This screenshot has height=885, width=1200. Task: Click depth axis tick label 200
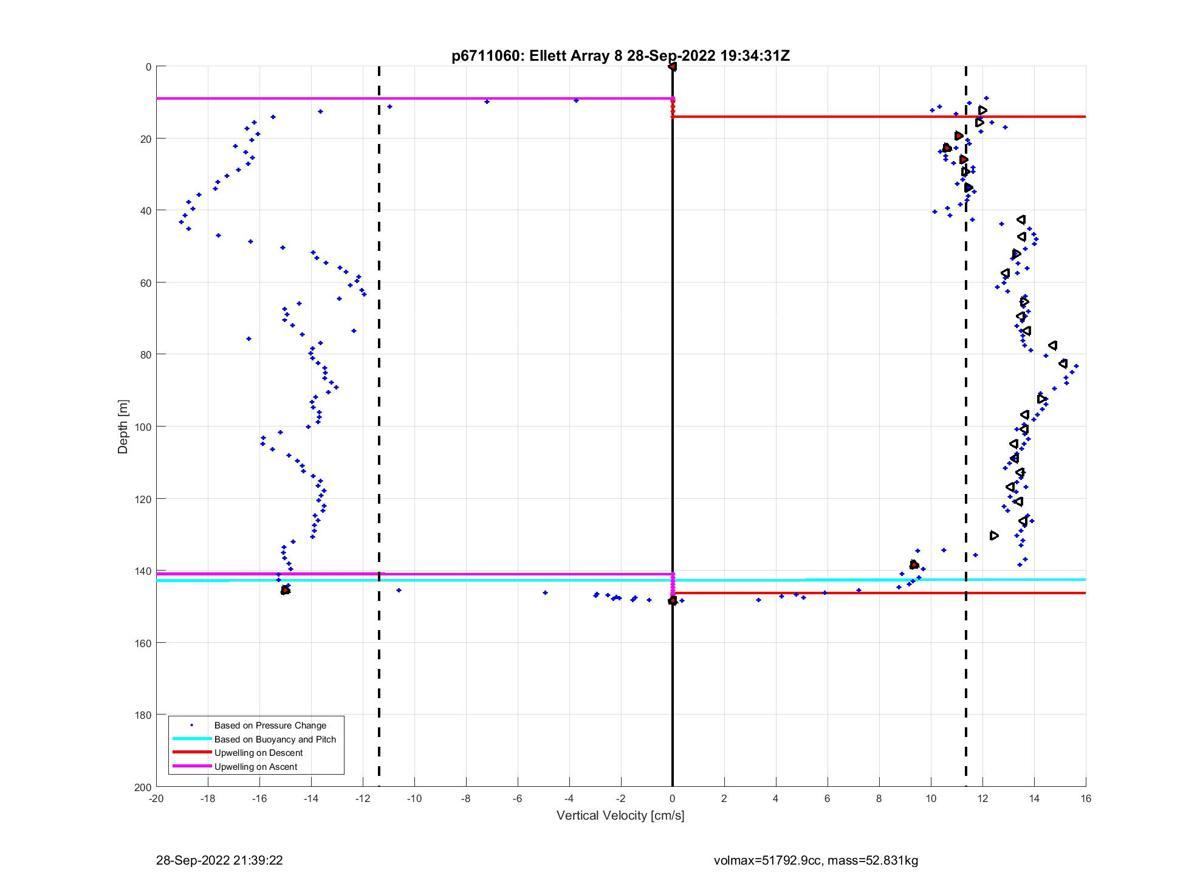tap(142, 787)
